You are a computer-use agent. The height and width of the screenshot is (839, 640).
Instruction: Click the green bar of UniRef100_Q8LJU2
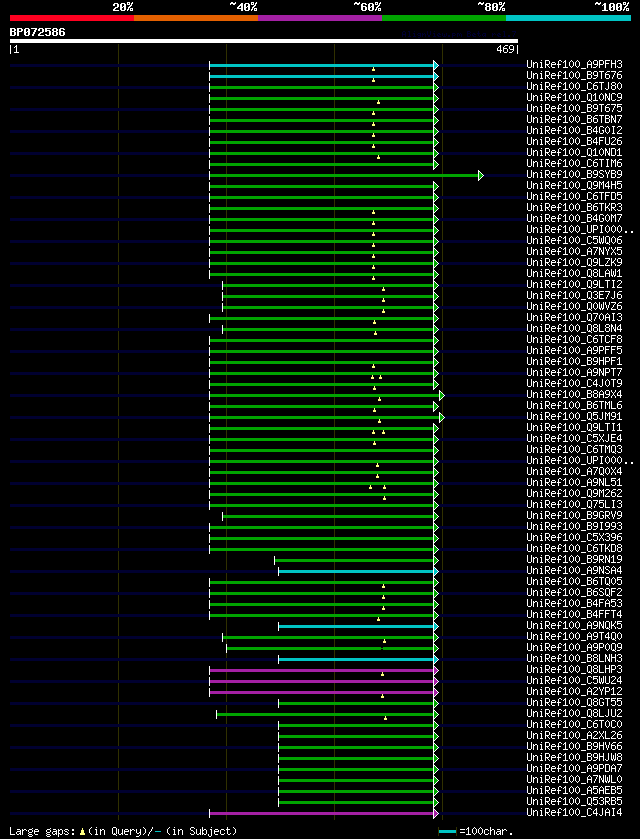tap(325, 714)
